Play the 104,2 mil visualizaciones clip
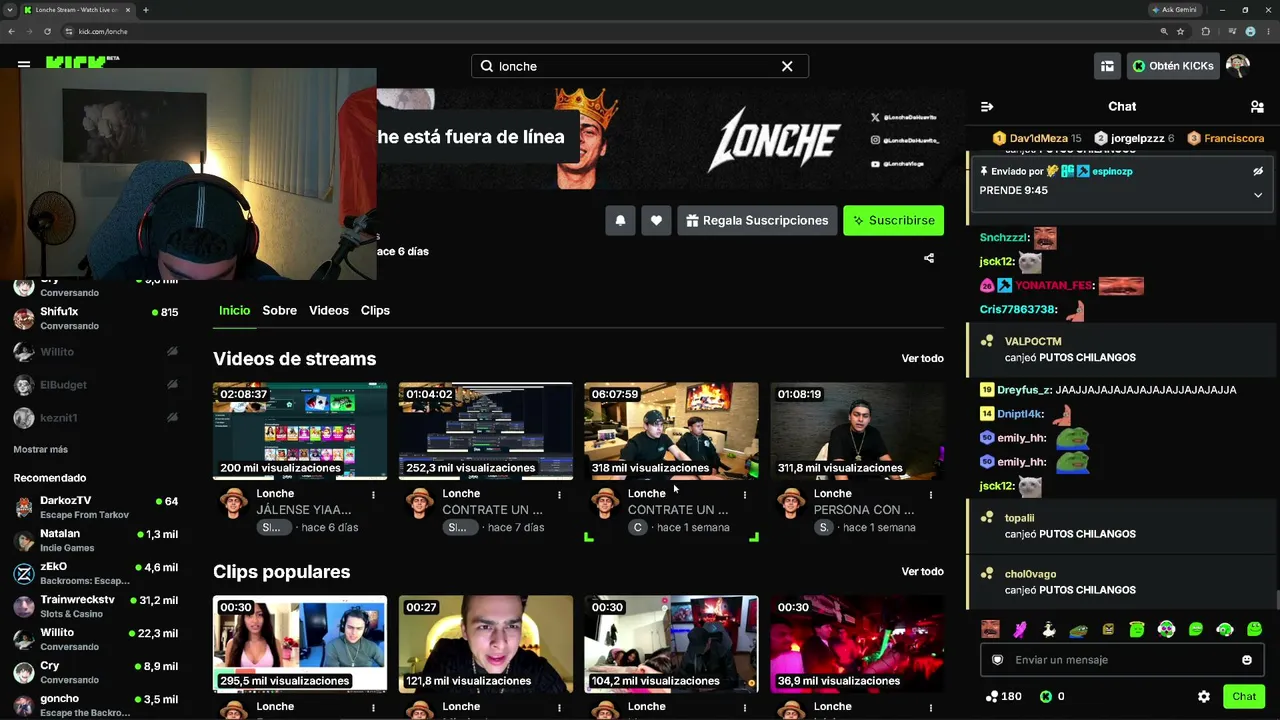1280x720 pixels. (671, 644)
